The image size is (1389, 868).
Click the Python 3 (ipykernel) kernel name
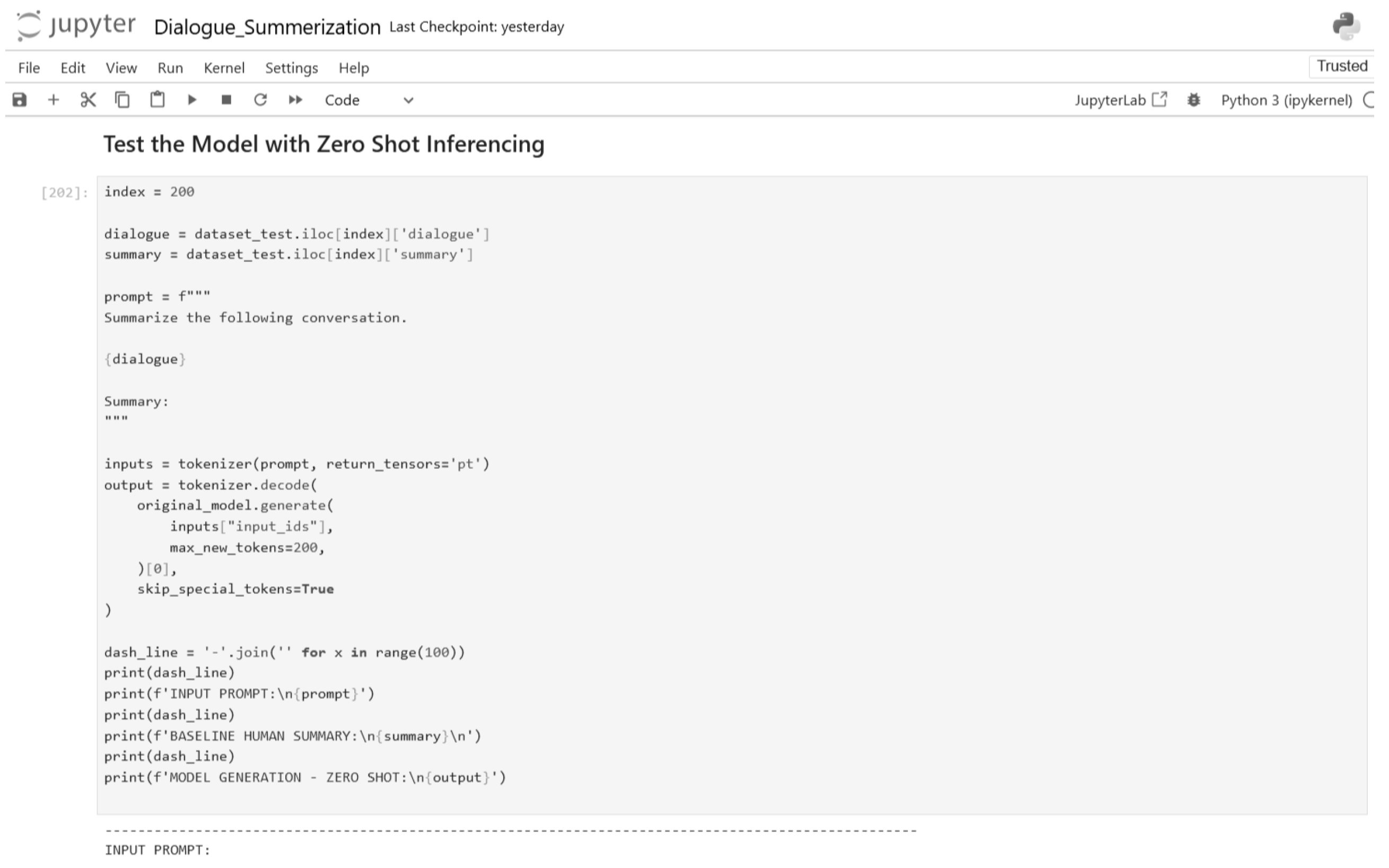click(1286, 100)
